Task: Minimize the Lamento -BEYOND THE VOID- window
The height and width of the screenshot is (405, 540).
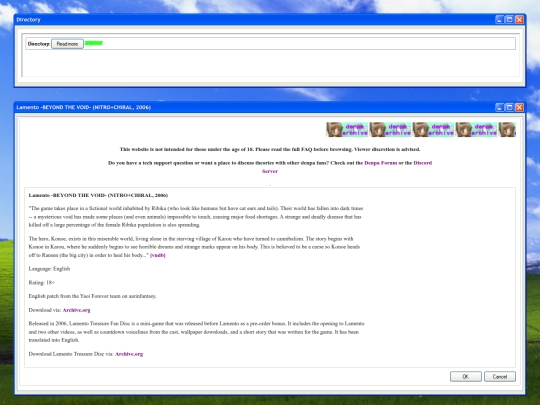Action: point(500,107)
